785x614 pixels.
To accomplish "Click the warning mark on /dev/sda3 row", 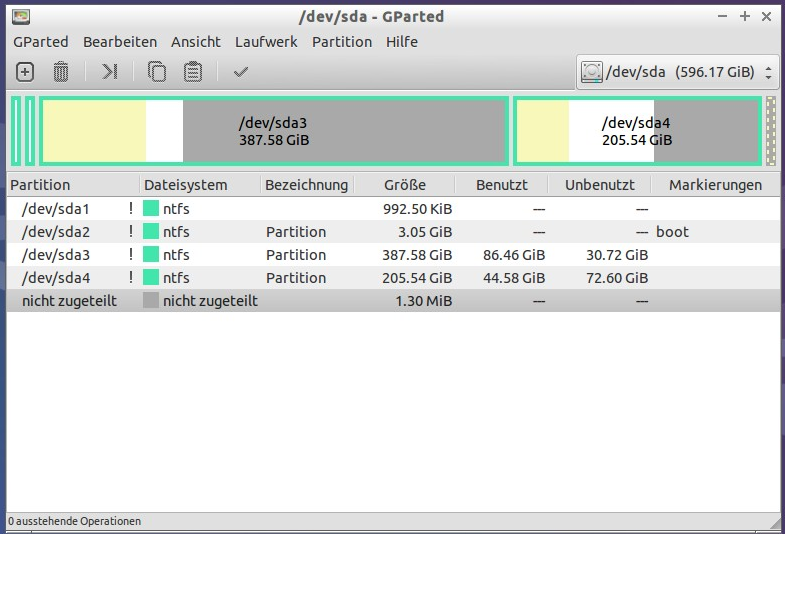I will (131, 254).
